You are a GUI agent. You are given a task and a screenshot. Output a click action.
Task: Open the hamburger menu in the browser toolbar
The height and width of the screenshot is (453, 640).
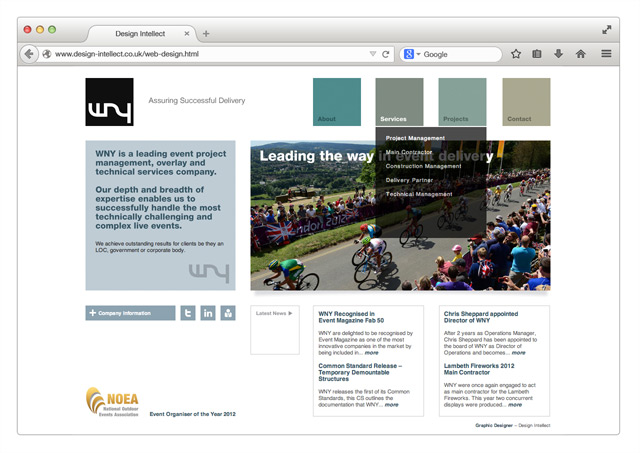(606, 54)
